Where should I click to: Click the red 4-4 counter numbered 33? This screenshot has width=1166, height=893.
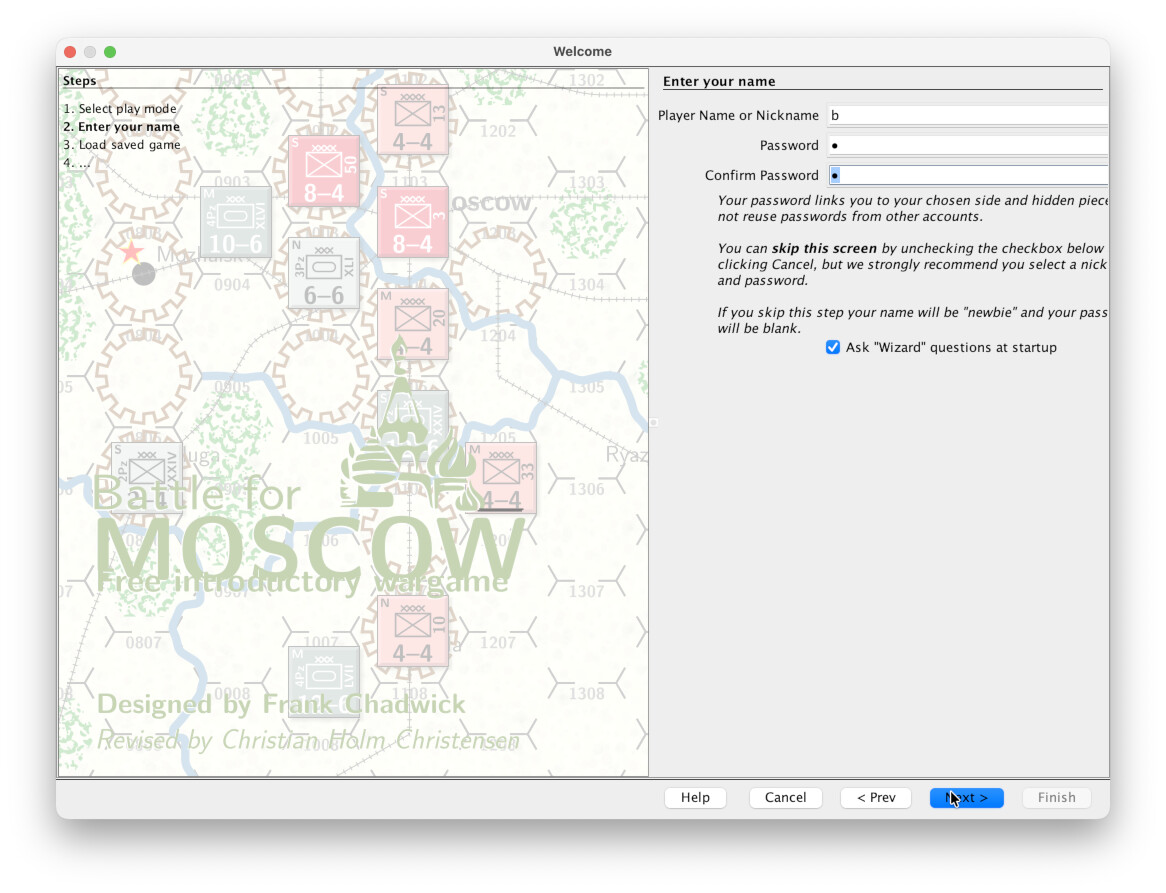pyautogui.click(x=500, y=478)
